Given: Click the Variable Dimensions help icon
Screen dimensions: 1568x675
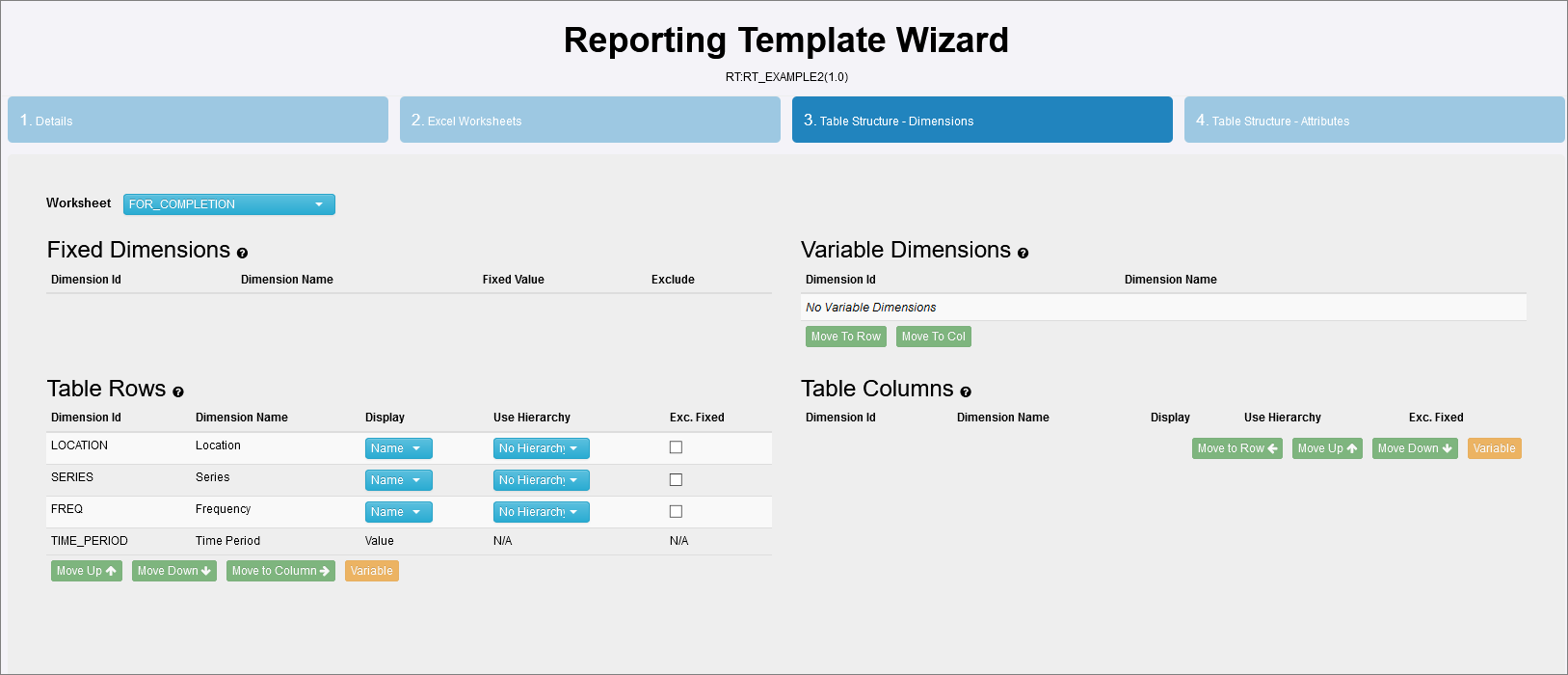Looking at the screenshot, I should pyautogui.click(x=1023, y=254).
